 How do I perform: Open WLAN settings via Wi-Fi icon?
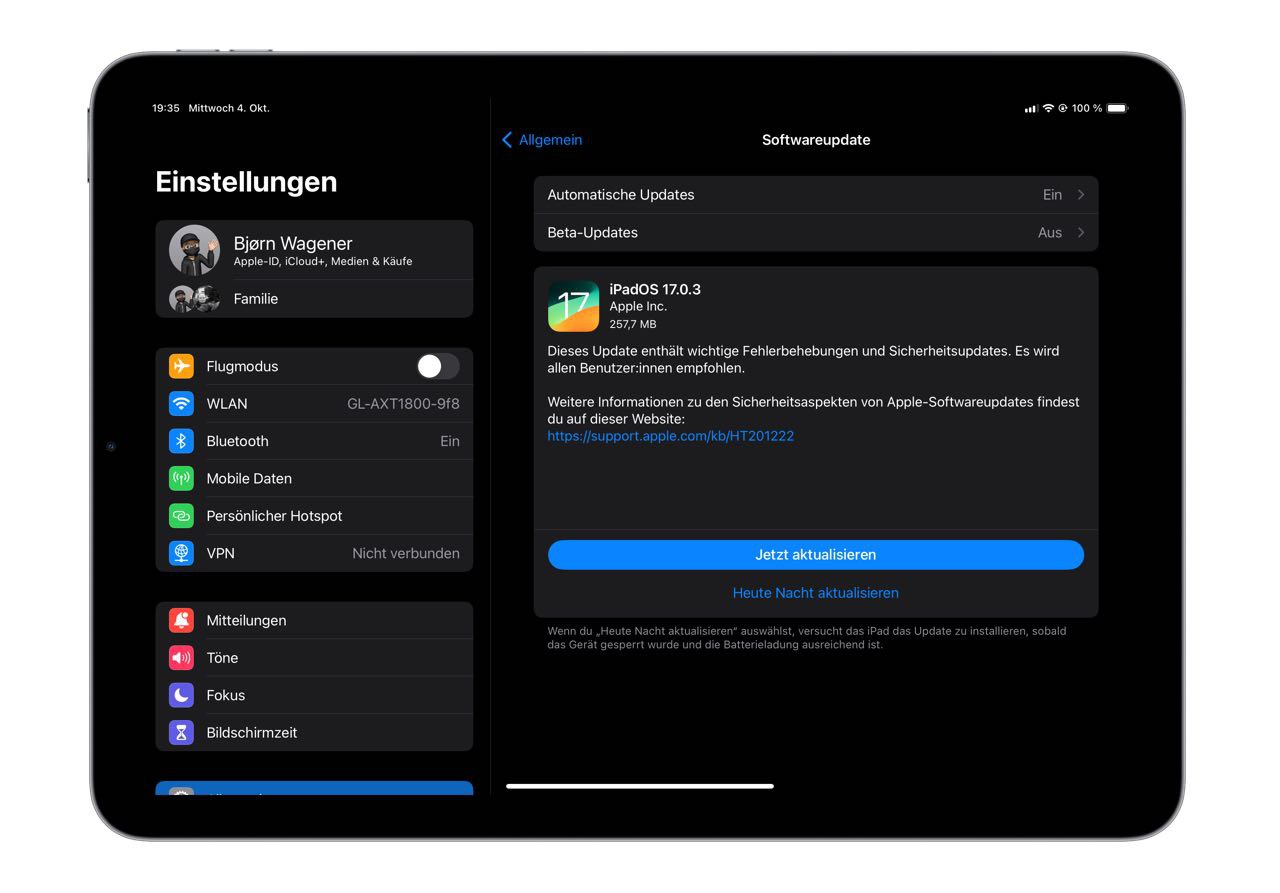click(x=181, y=404)
